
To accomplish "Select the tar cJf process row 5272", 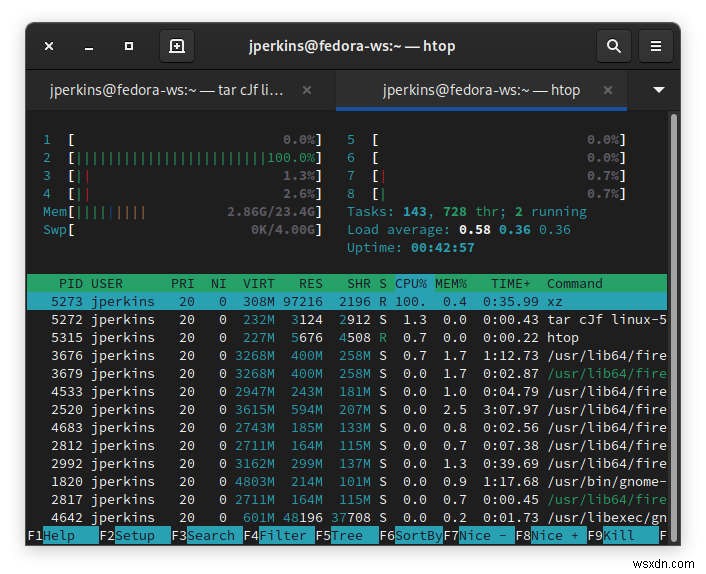I will 347,319.
